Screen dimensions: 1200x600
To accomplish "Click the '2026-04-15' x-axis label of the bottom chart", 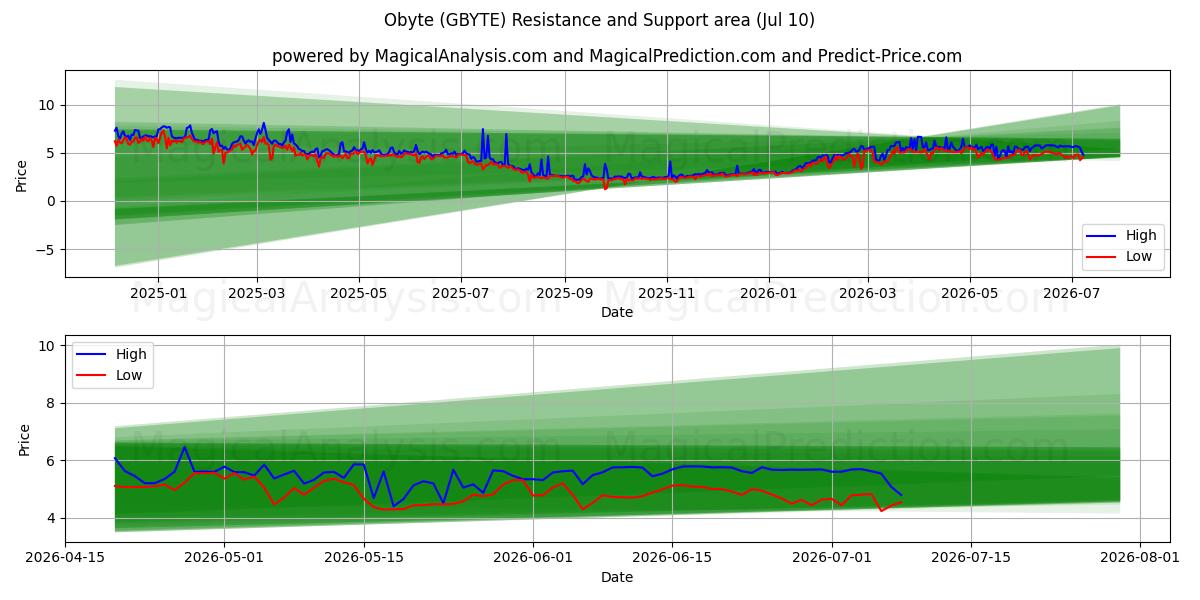I will coord(66,560).
